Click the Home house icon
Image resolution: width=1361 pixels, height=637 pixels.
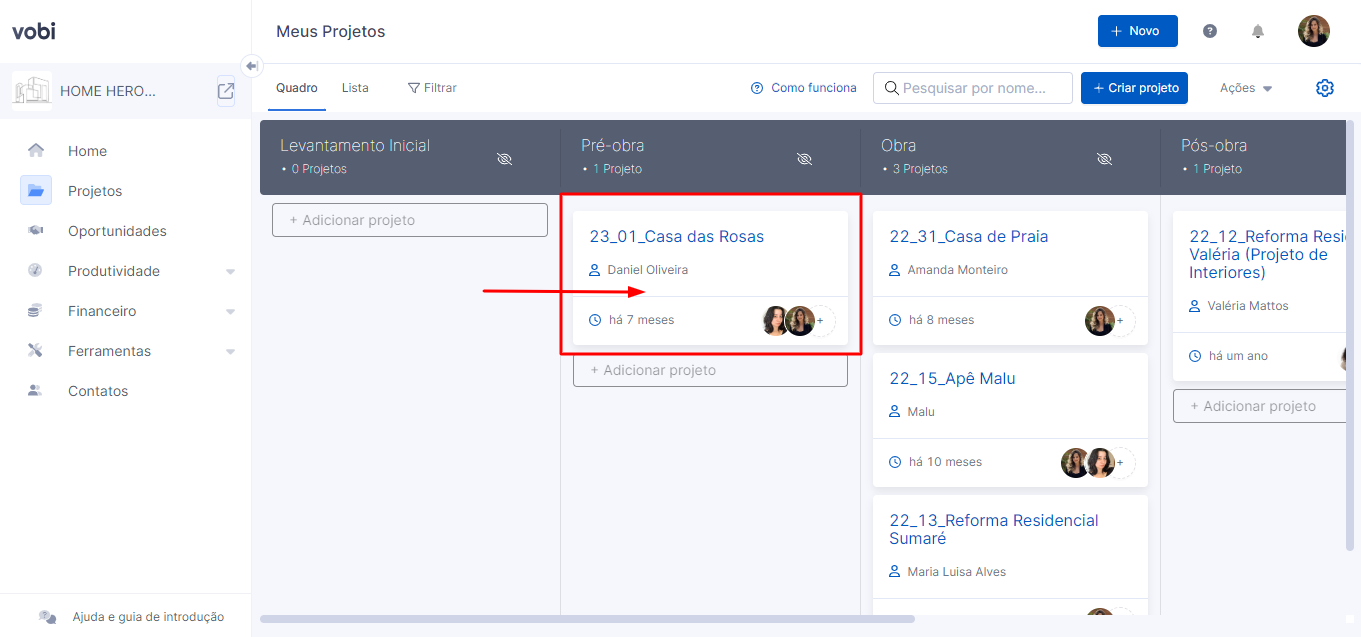(36, 151)
